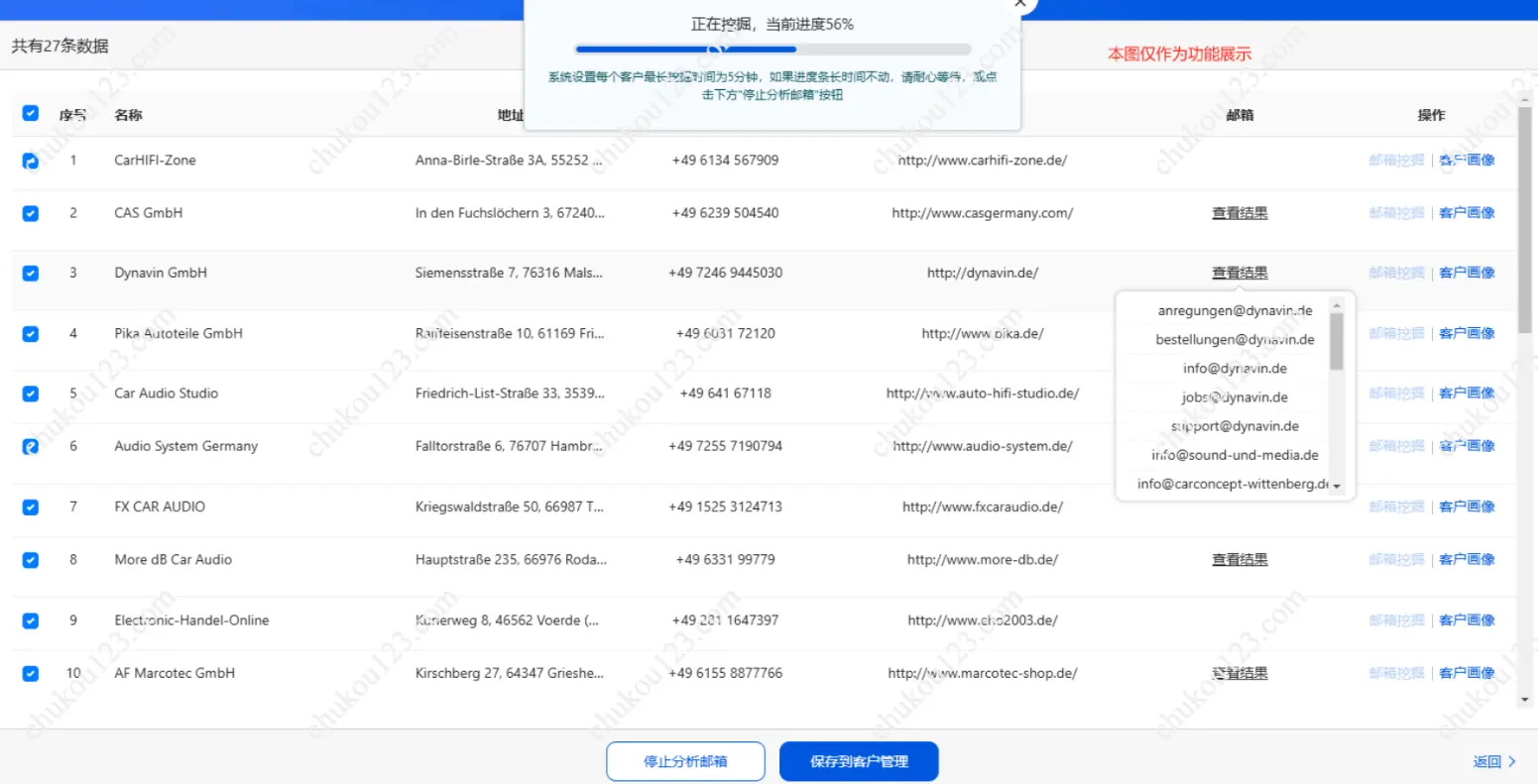Click the 停止分析邮箱 button
Image resolution: width=1538 pixels, height=784 pixels.
coord(685,761)
